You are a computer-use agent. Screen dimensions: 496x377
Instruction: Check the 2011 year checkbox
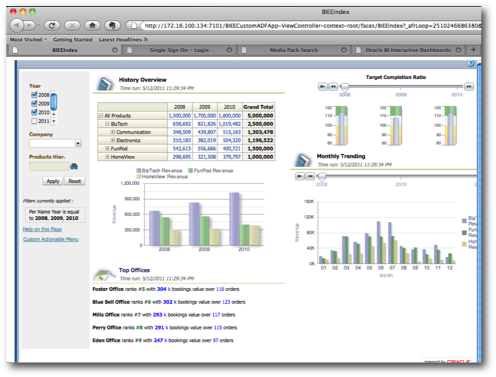tap(34, 121)
